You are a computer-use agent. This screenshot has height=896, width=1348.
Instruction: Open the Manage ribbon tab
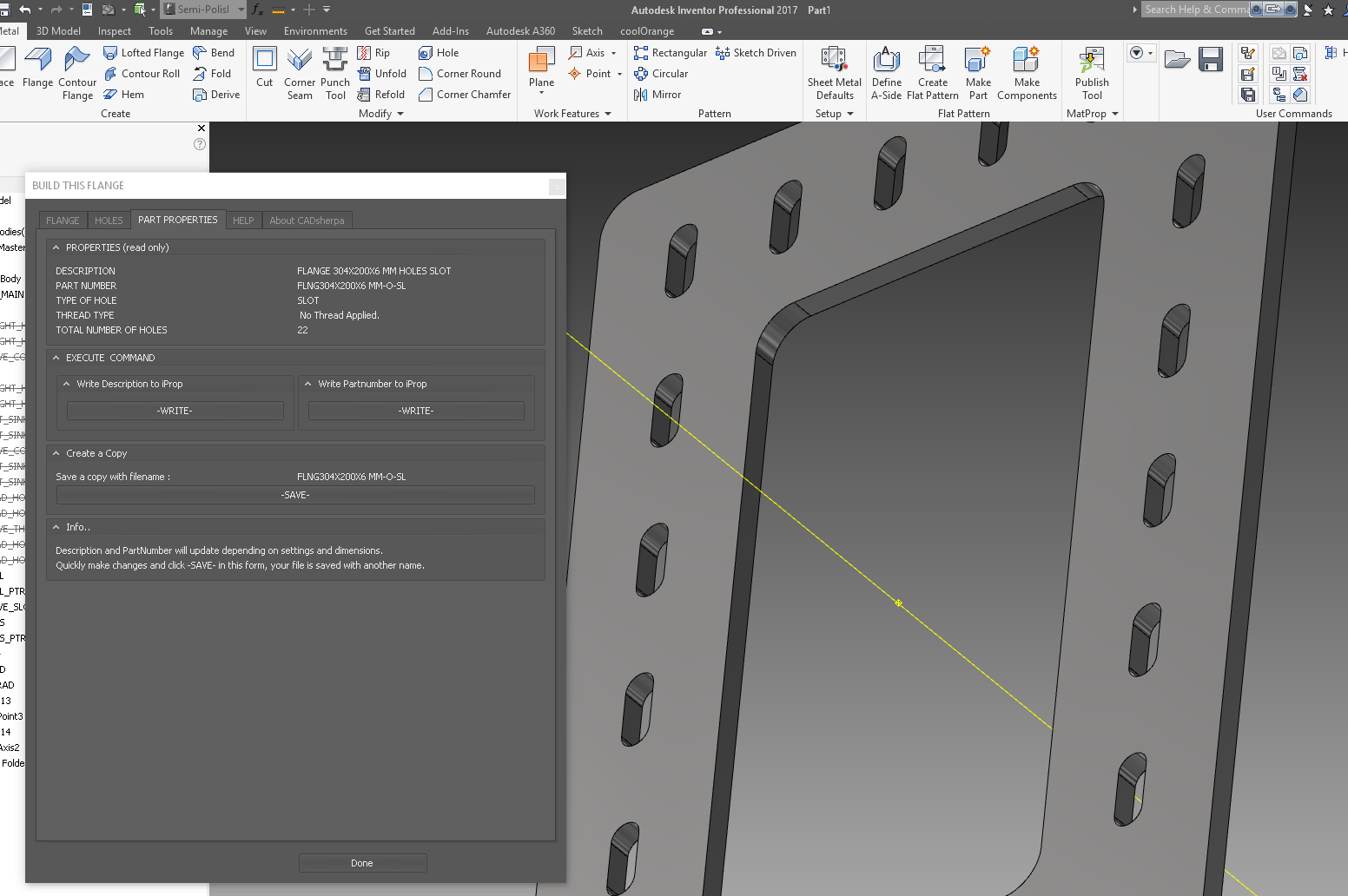click(208, 31)
